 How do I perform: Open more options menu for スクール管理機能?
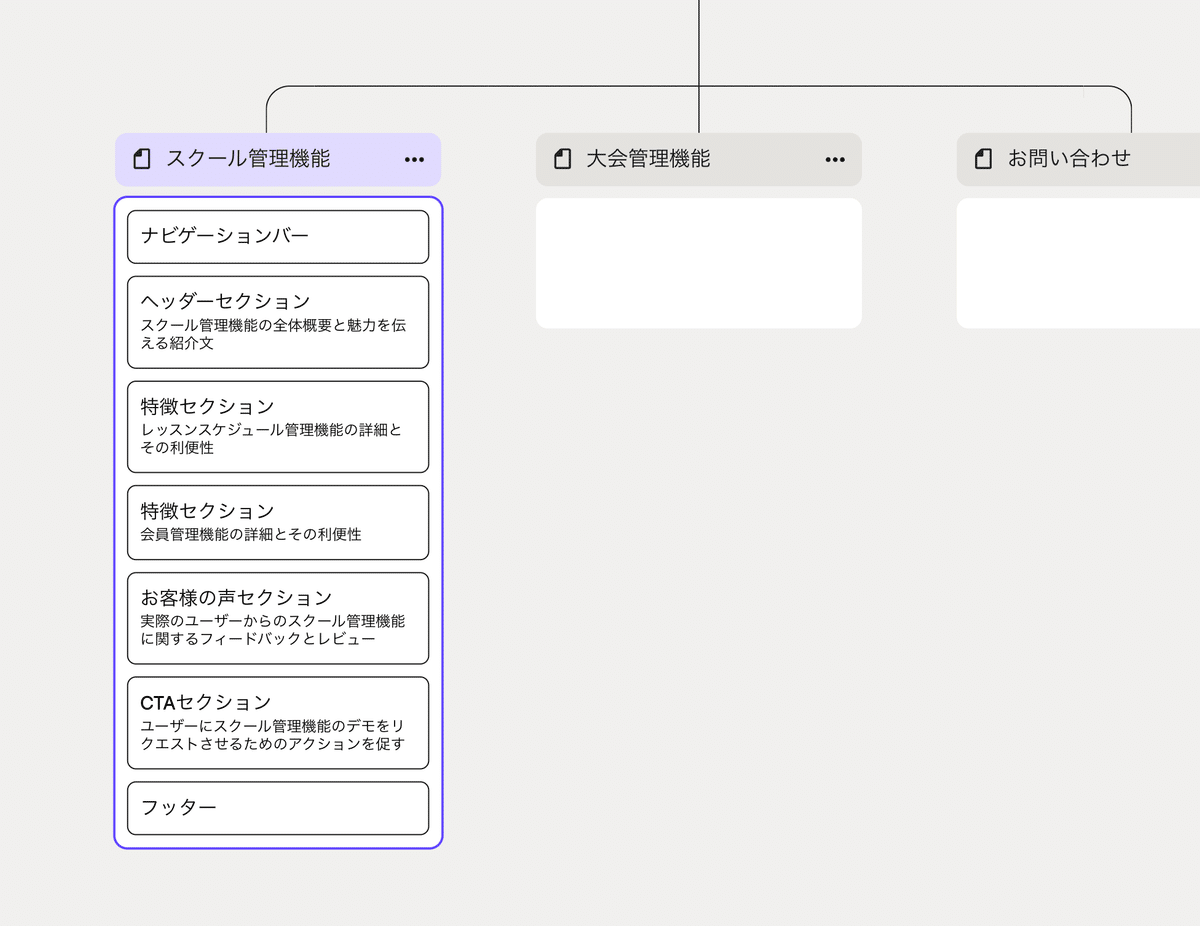pyautogui.click(x=414, y=160)
